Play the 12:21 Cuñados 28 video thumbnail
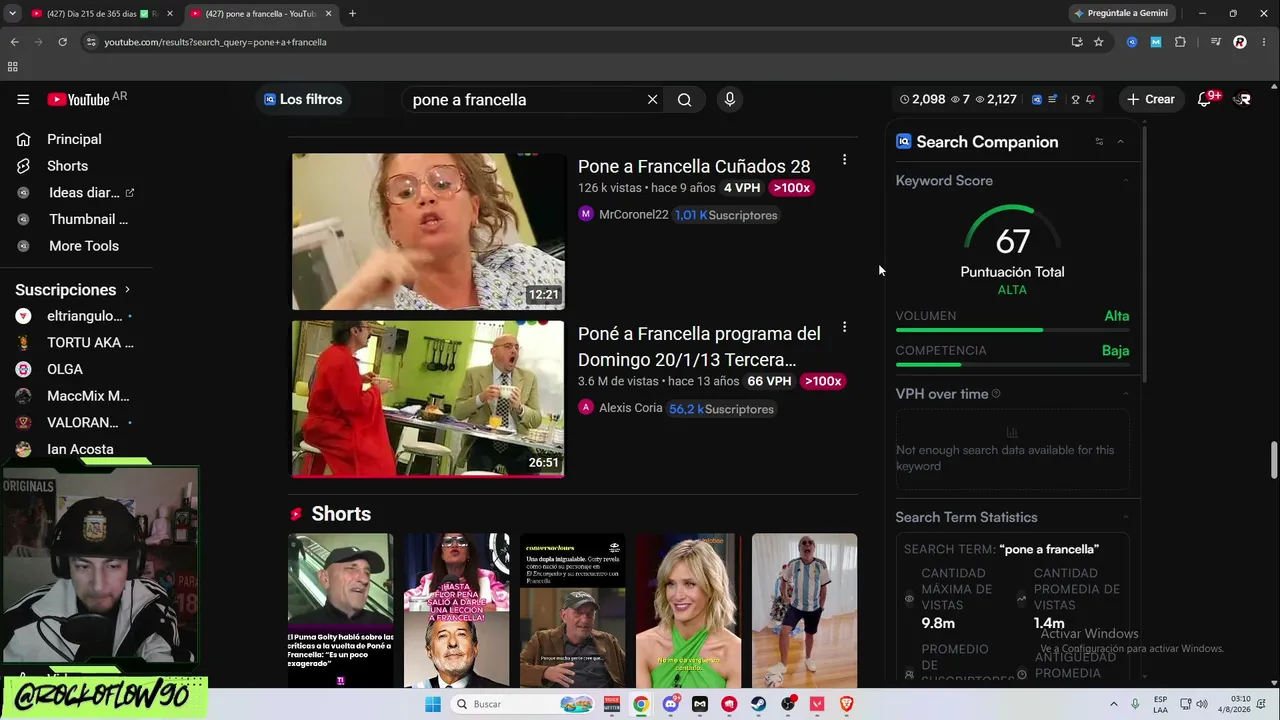This screenshot has height=720, width=1280. click(428, 231)
